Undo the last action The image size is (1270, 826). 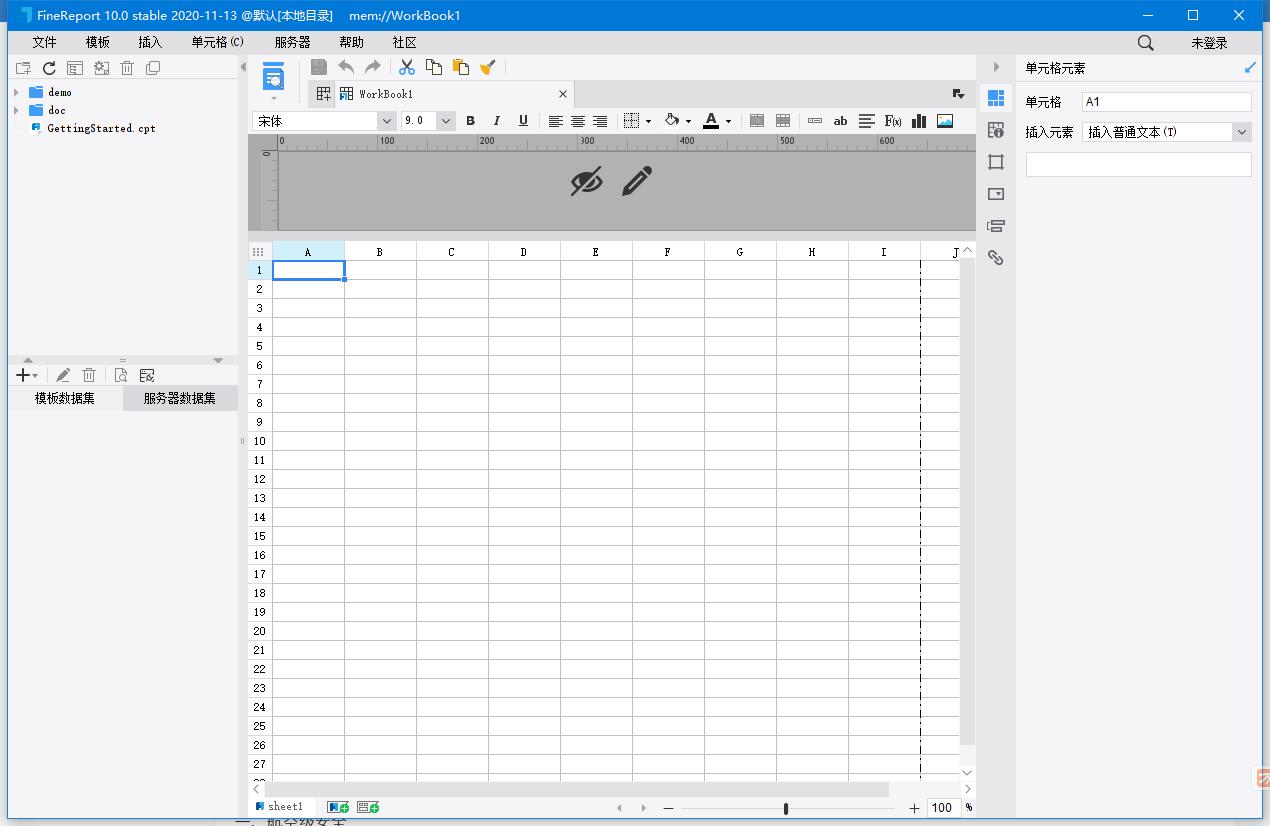[346, 67]
